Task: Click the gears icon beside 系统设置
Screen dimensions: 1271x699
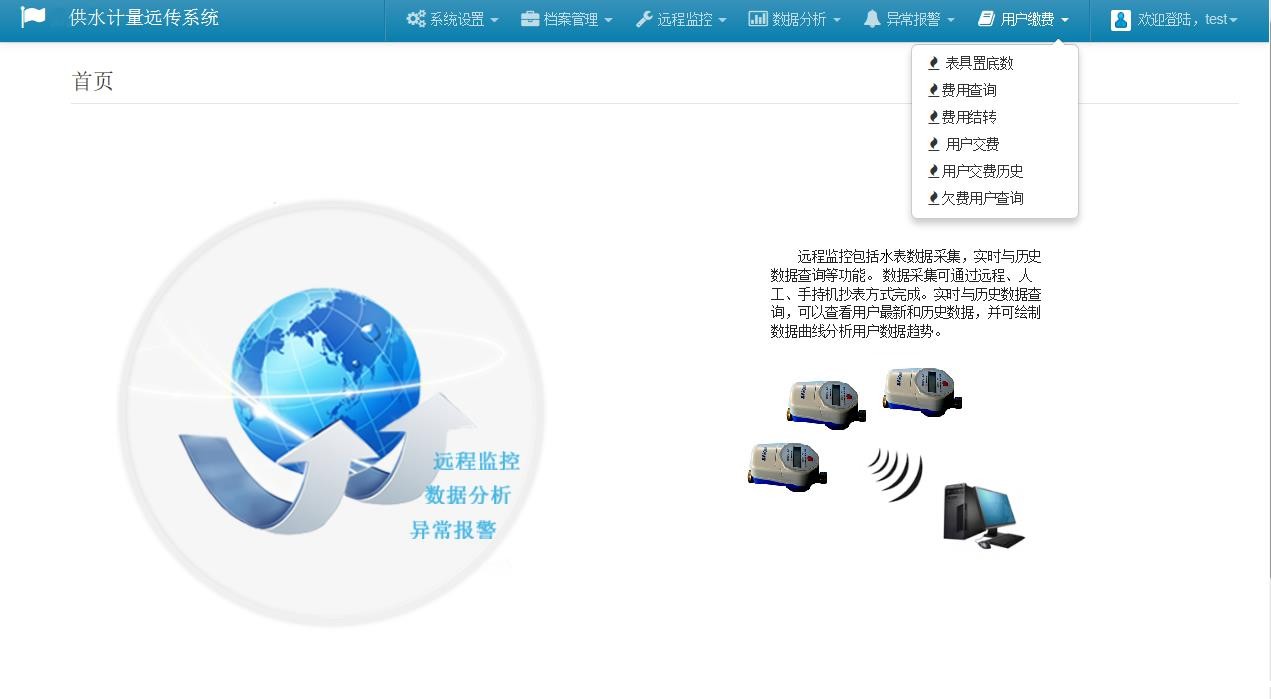Action: [416, 19]
